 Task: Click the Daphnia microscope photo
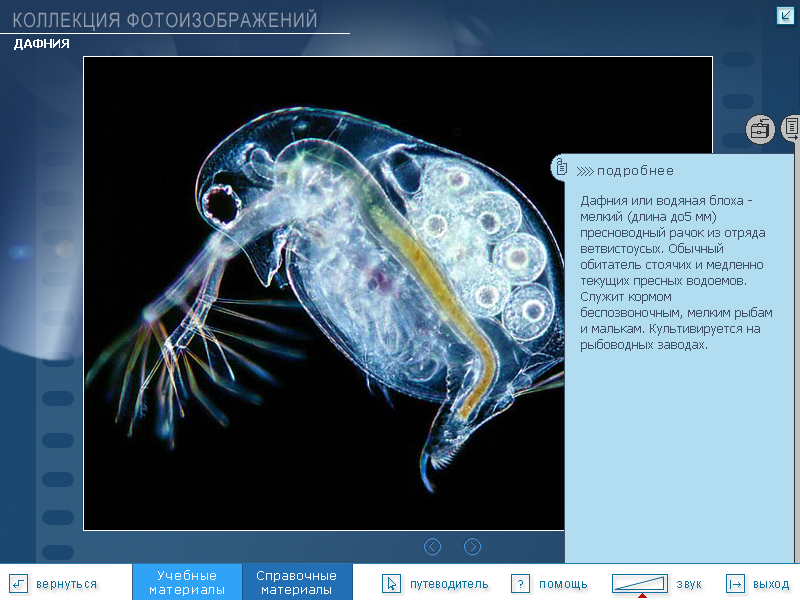click(x=324, y=293)
